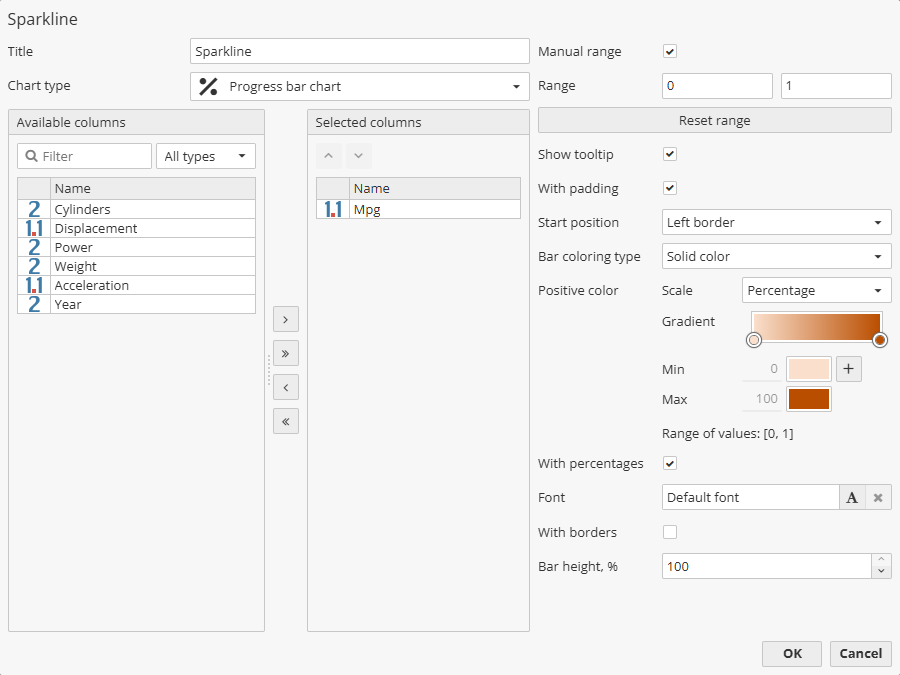Remove all columns with double left arrow
Image resolution: width=900 pixels, height=675 pixels.
(x=286, y=422)
